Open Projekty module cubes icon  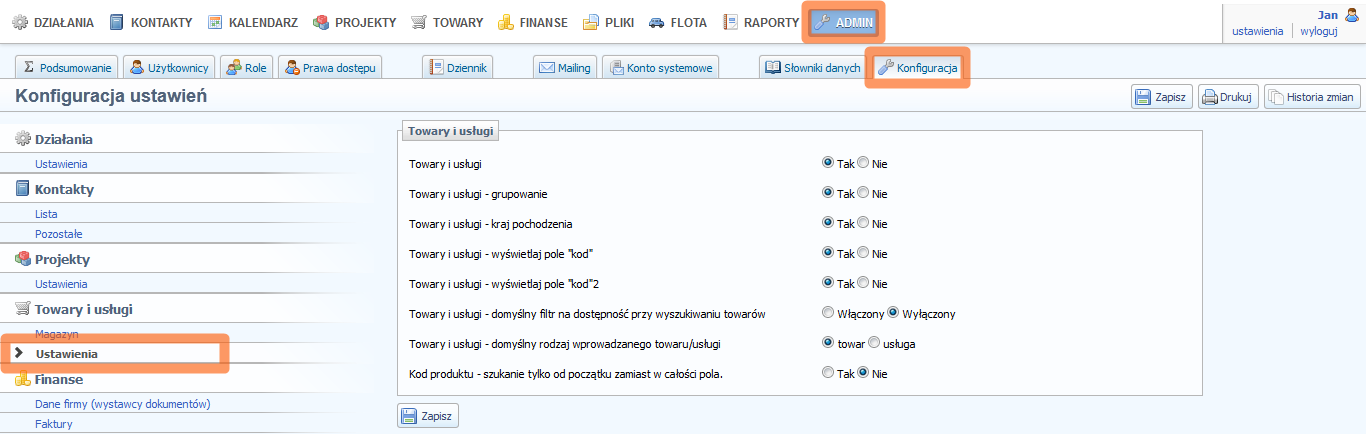321,22
